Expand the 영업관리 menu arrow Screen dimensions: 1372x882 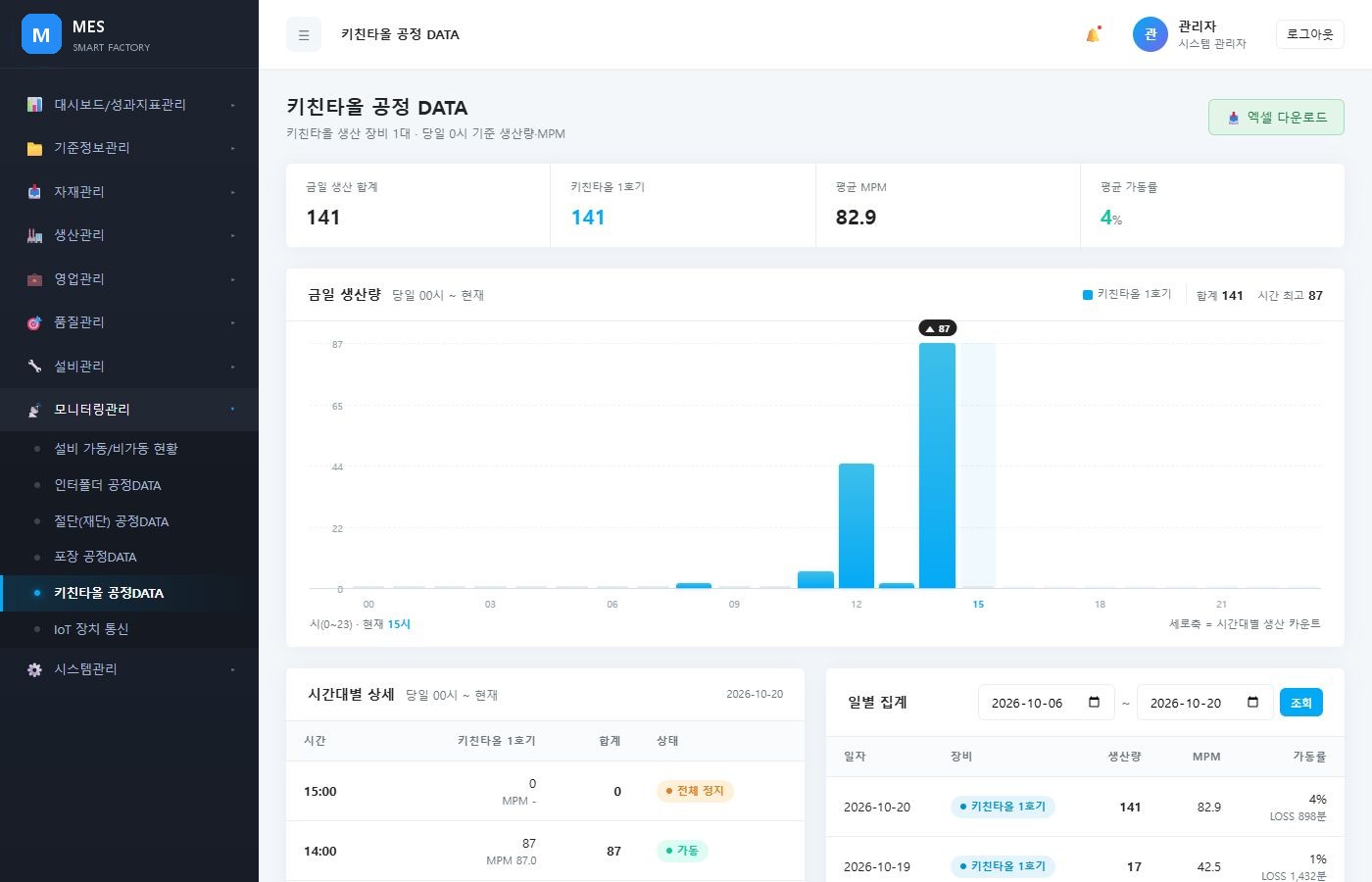pos(232,279)
